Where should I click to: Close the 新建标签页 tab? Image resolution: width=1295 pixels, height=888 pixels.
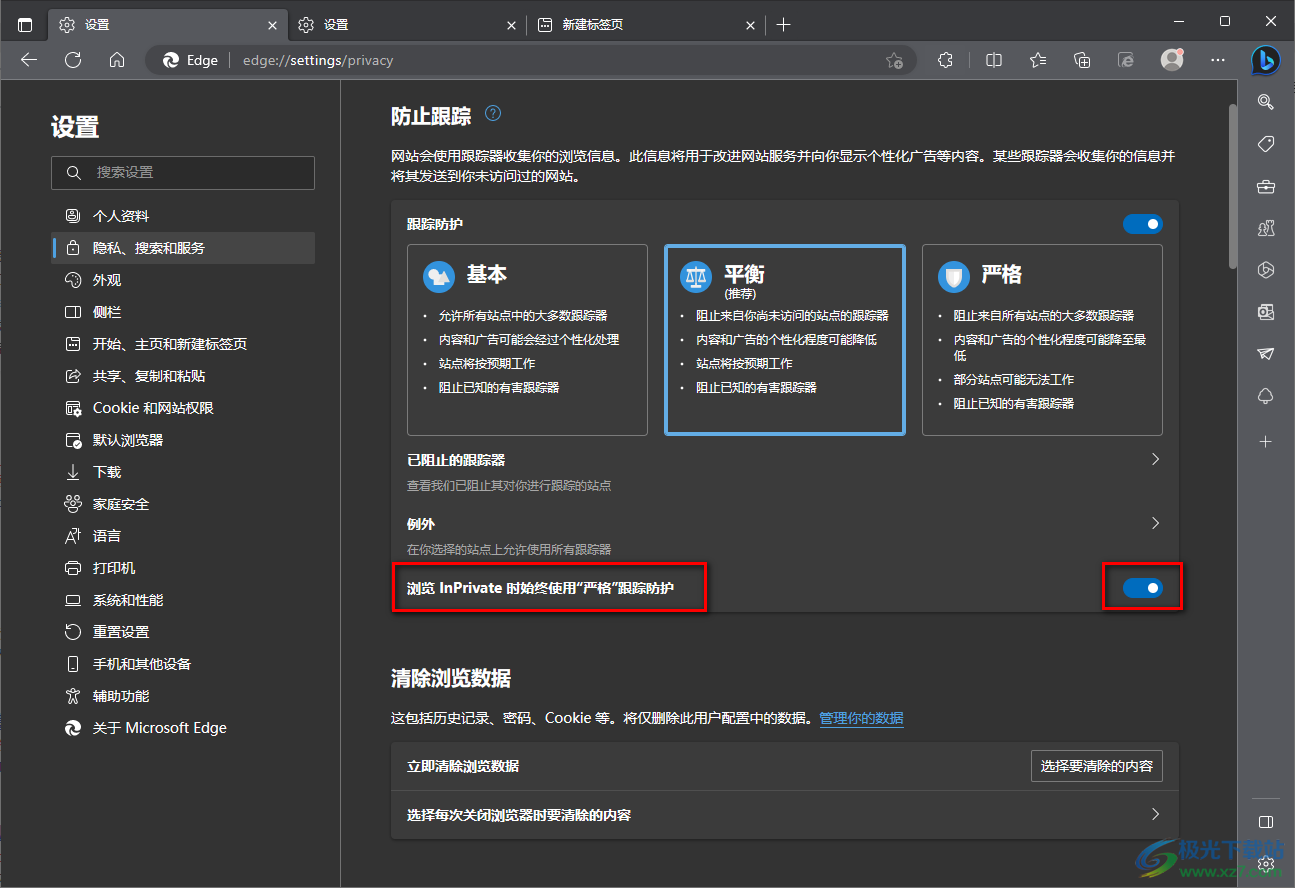pyautogui.click(x=749, y=25)
